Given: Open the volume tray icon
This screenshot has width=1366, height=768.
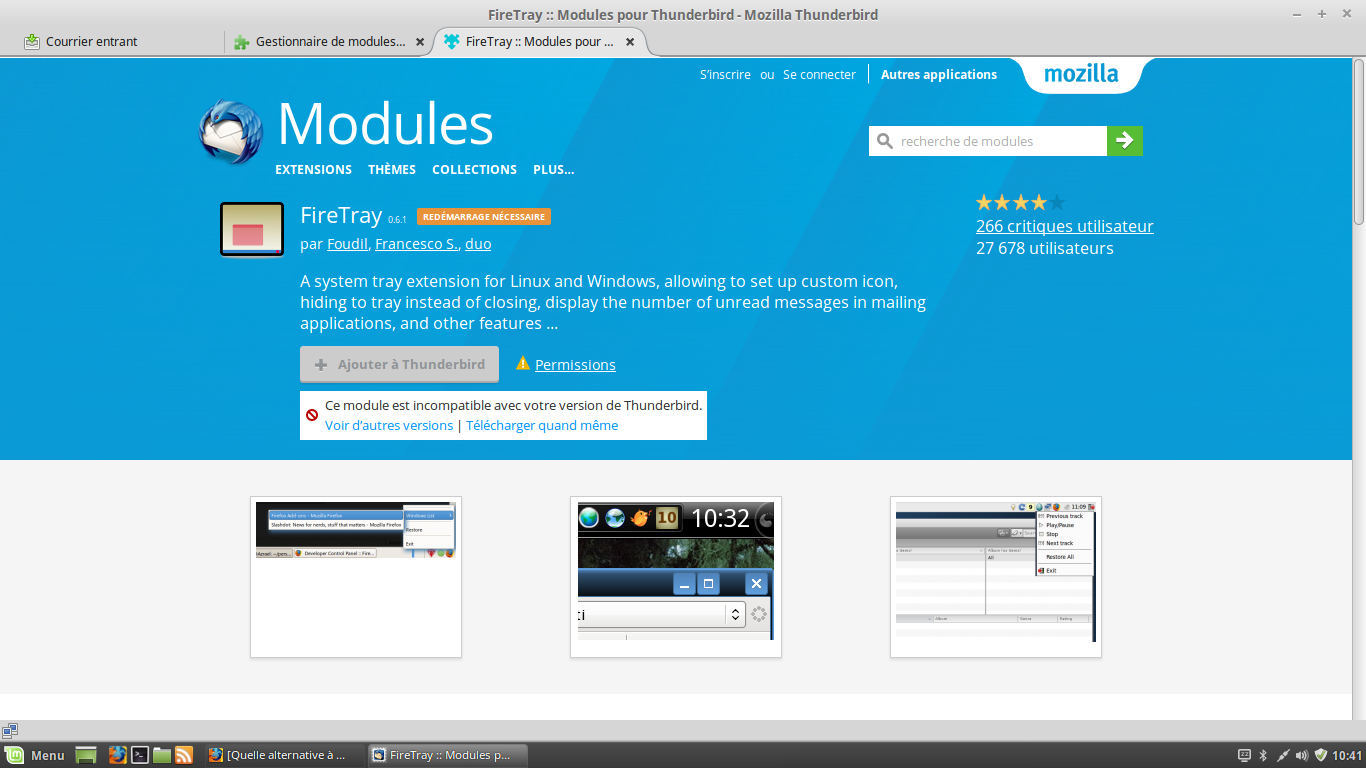Looking at the screenshot, I should 1301,755.
